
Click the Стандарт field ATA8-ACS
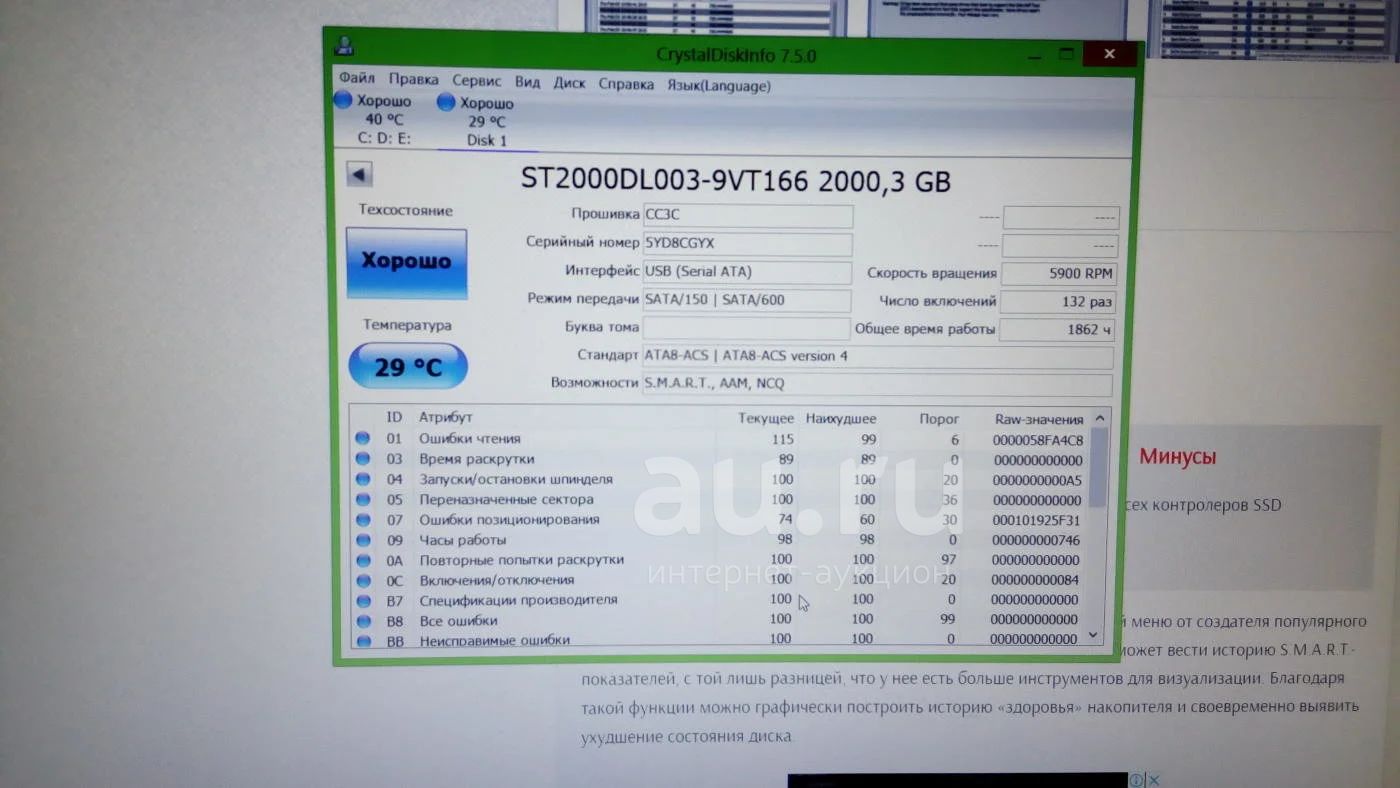point(877,357)
